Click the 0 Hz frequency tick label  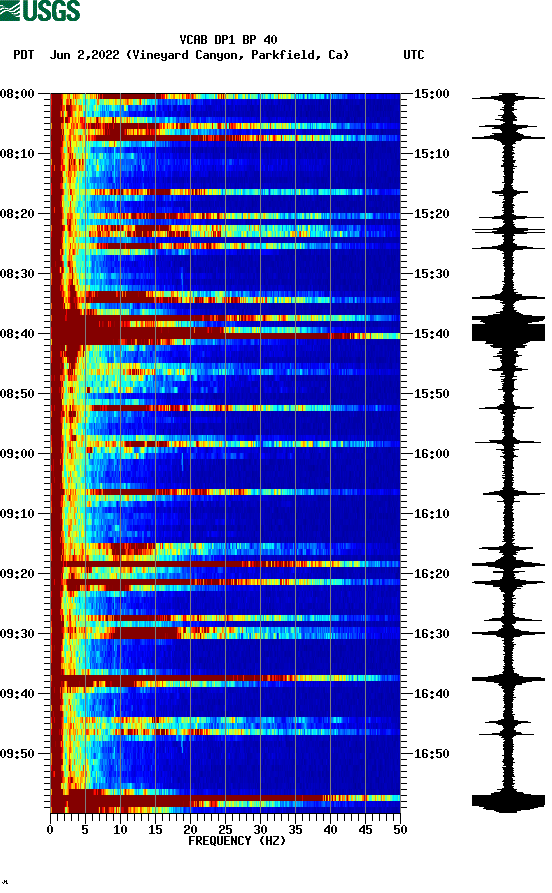click(50, 830)
